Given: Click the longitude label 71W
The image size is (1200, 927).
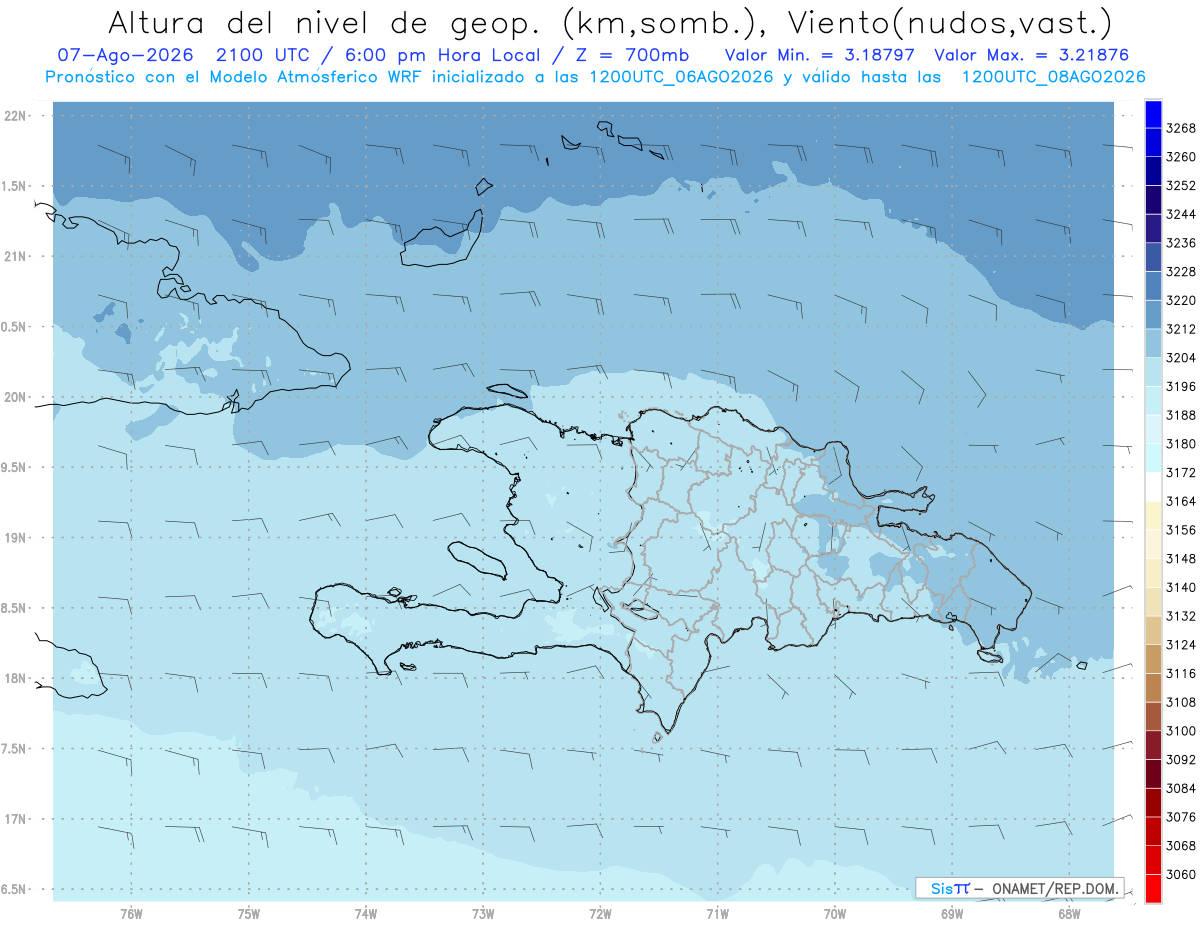Looking at the screenshot, I should [x=717, y=913].
